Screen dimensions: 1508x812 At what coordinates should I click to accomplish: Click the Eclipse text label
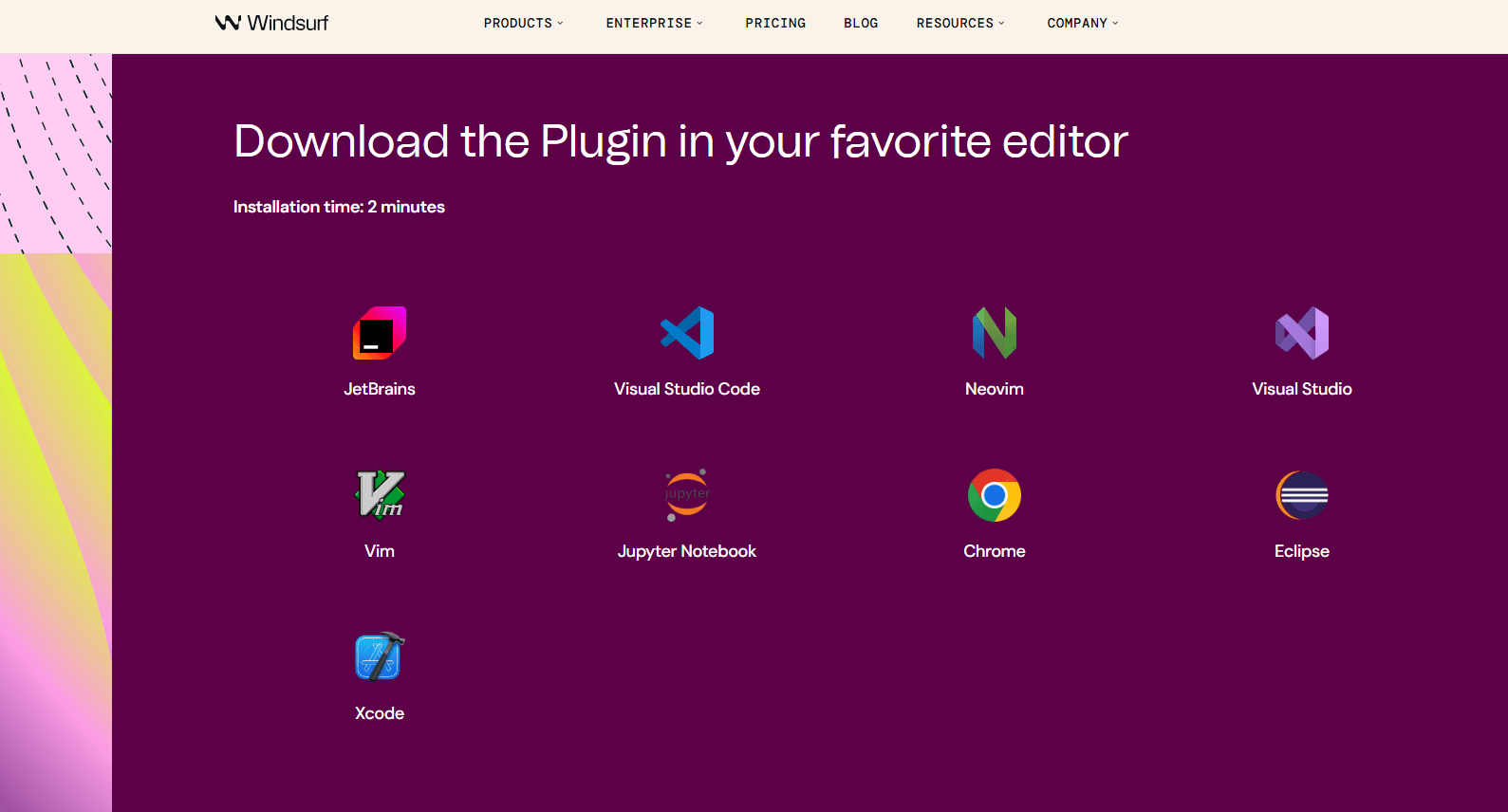click(x=1302, y=551)
